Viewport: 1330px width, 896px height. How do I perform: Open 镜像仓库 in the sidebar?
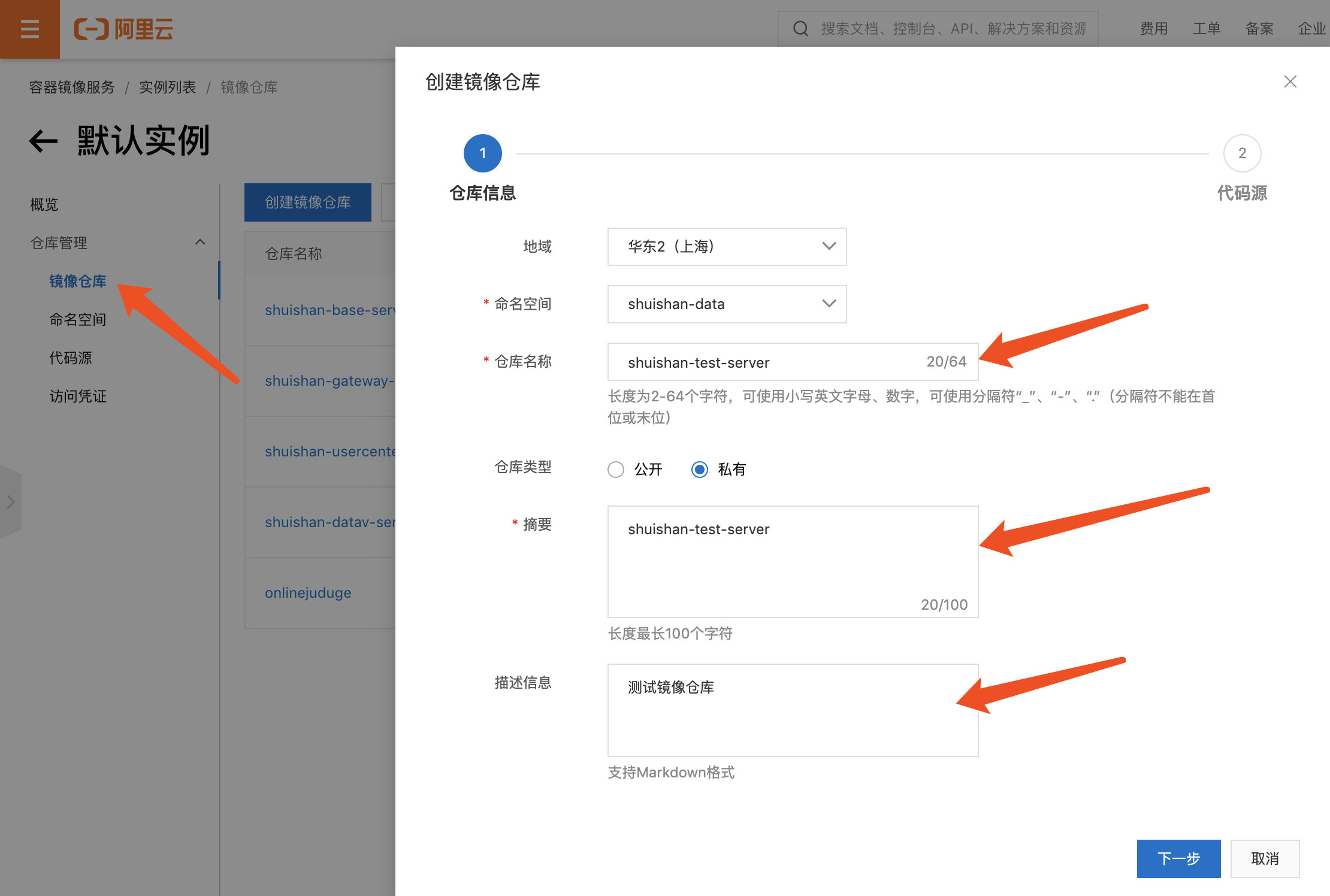point(78,281)
